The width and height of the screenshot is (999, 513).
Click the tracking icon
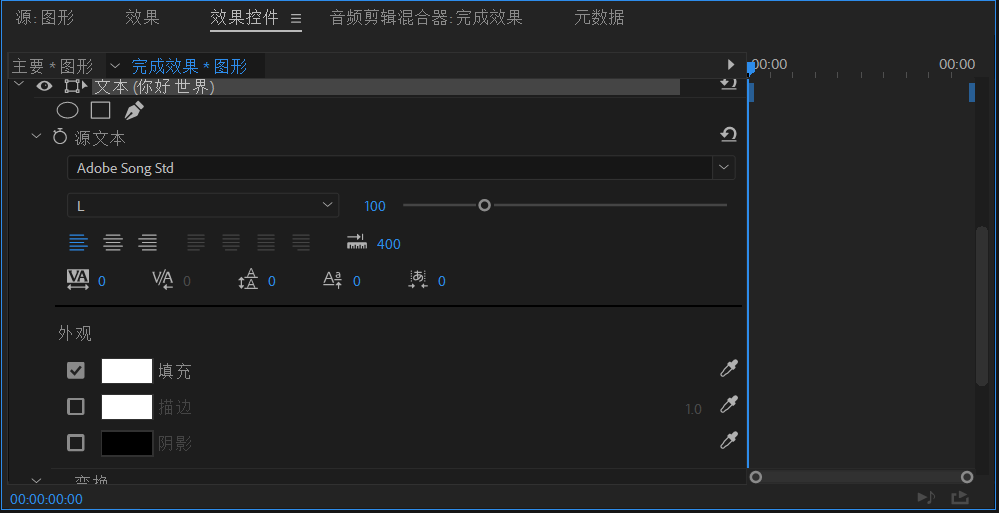point(78,280)
